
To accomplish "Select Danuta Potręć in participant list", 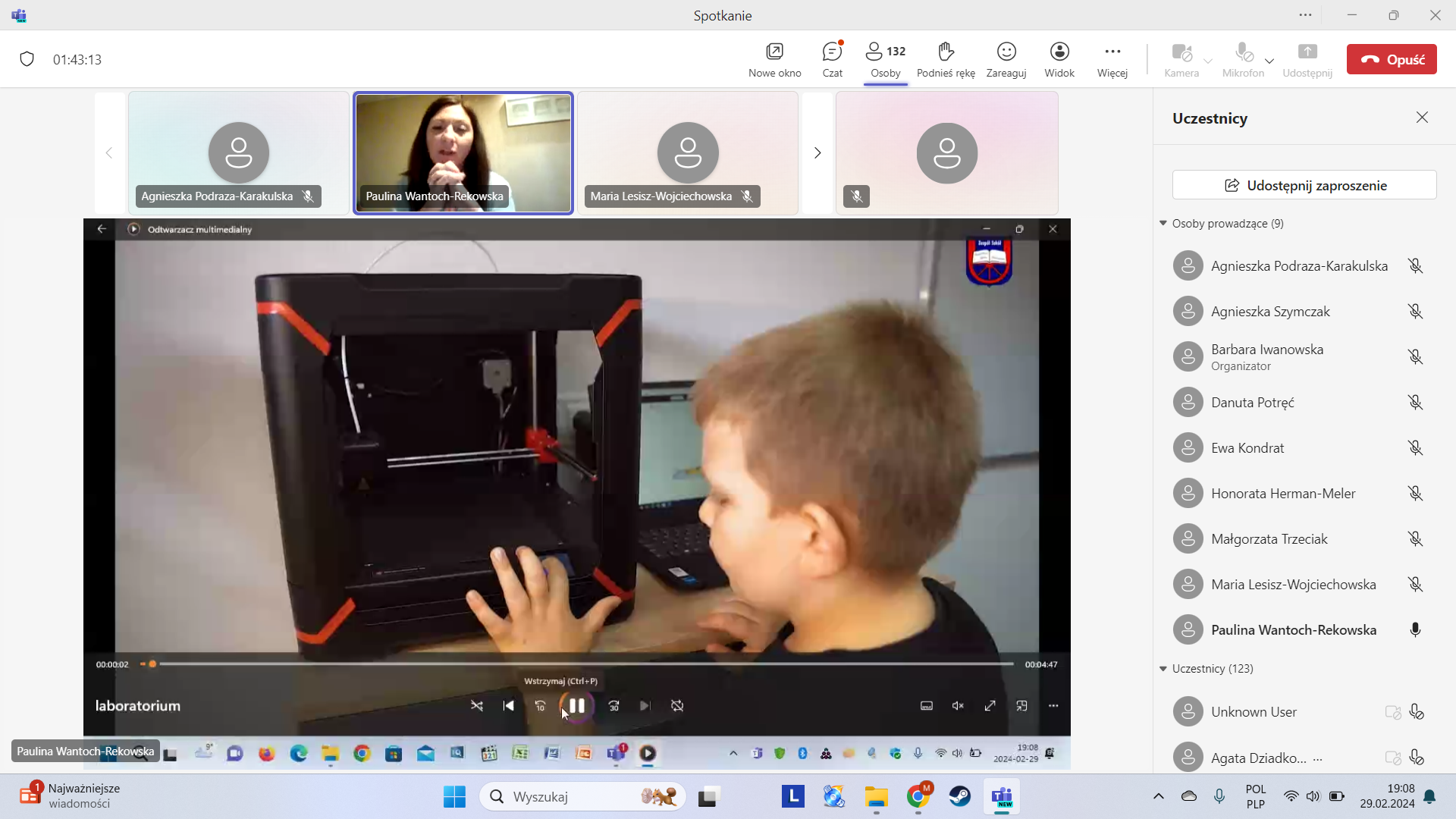I will 1298,402.
